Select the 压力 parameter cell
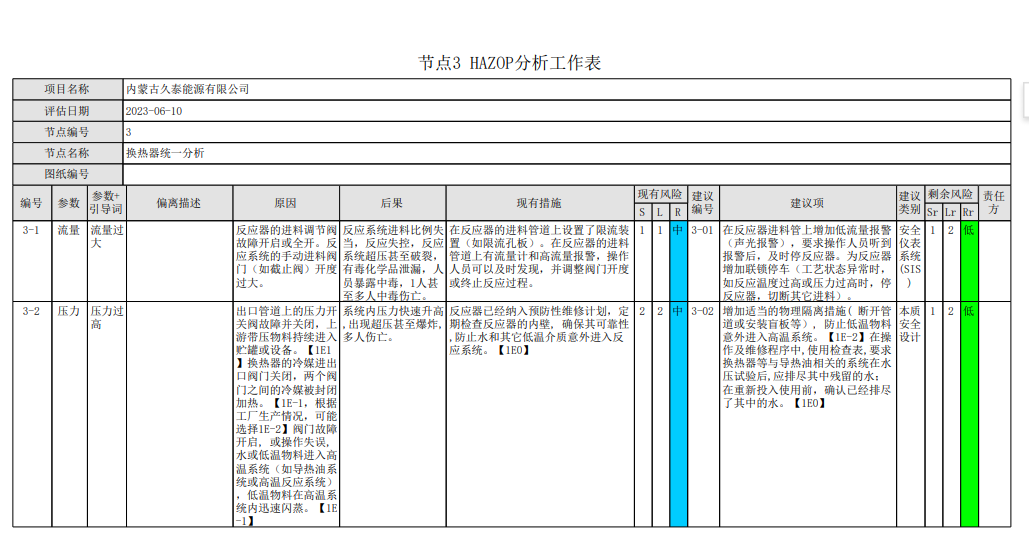Screen dimensions: 1029x551 point(70,414)
